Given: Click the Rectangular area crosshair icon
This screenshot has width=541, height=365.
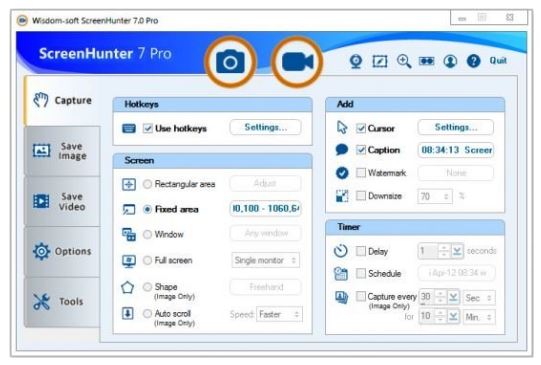Looking at the screenshot, I should (x=129, y=184).
